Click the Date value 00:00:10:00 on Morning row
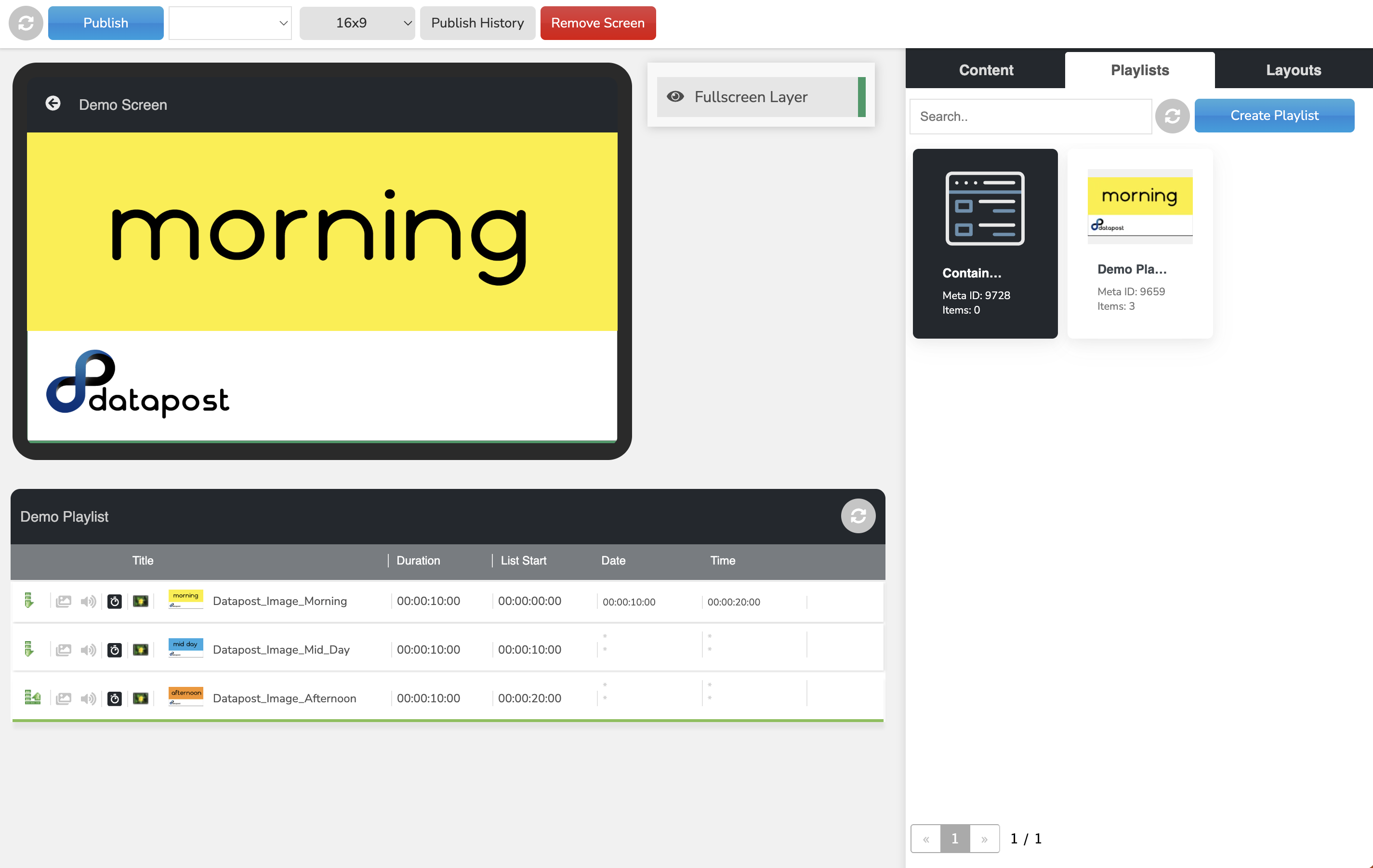Viewport: 1373px width, 868px height. tap(629, 602)
